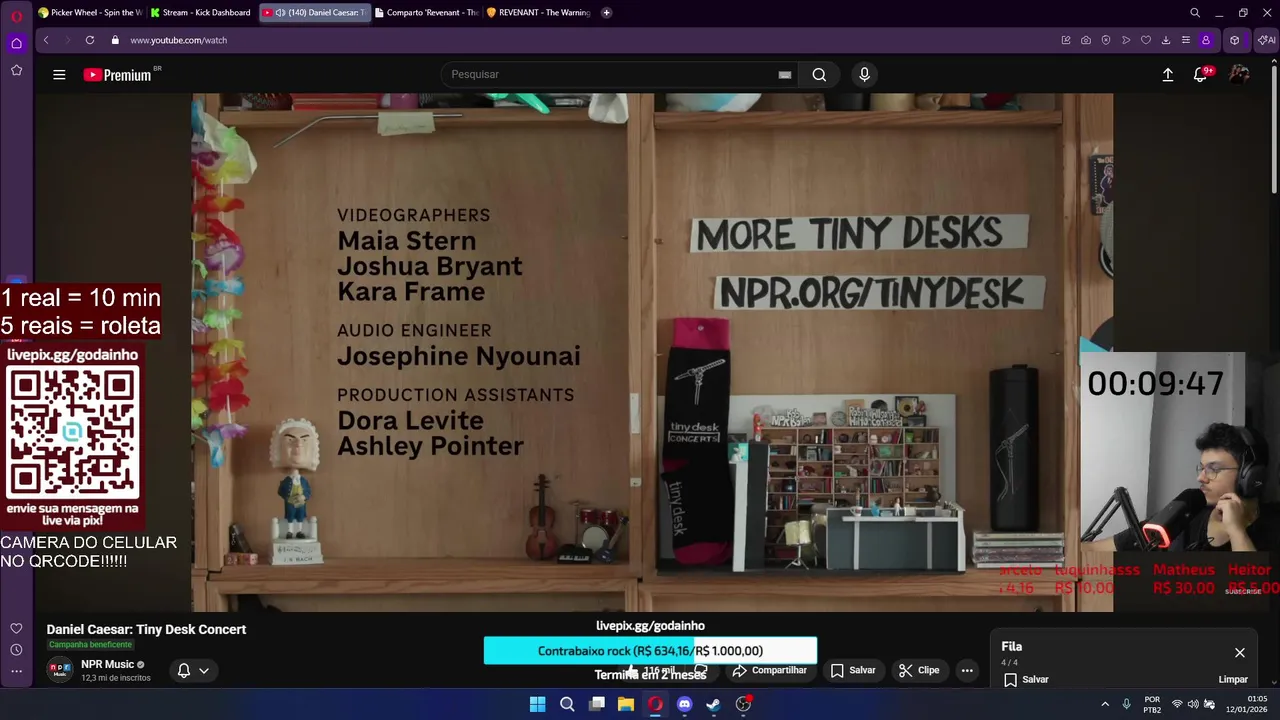
Task: Open more actions three-dot menu
Action: pos(967,670)
